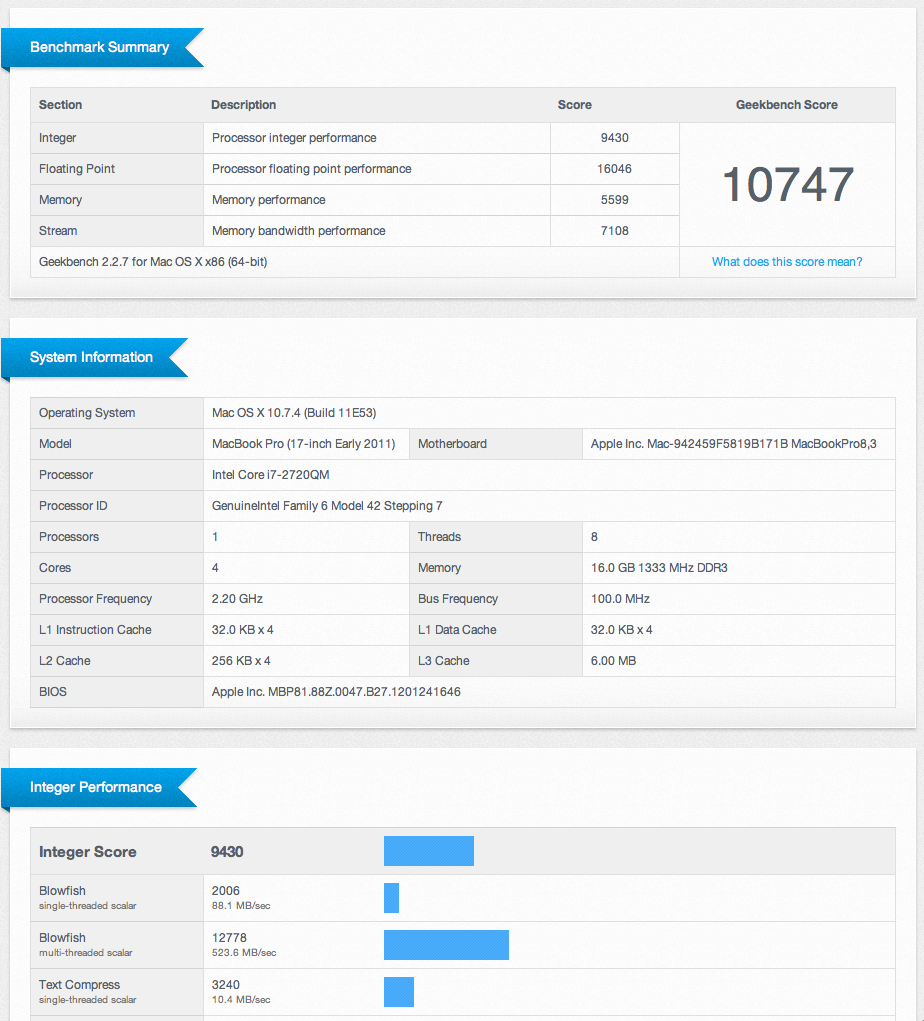This screenshot has width=924, height=1021.
Task: Click the Processor ID label
Action: [x=73, y=506]
